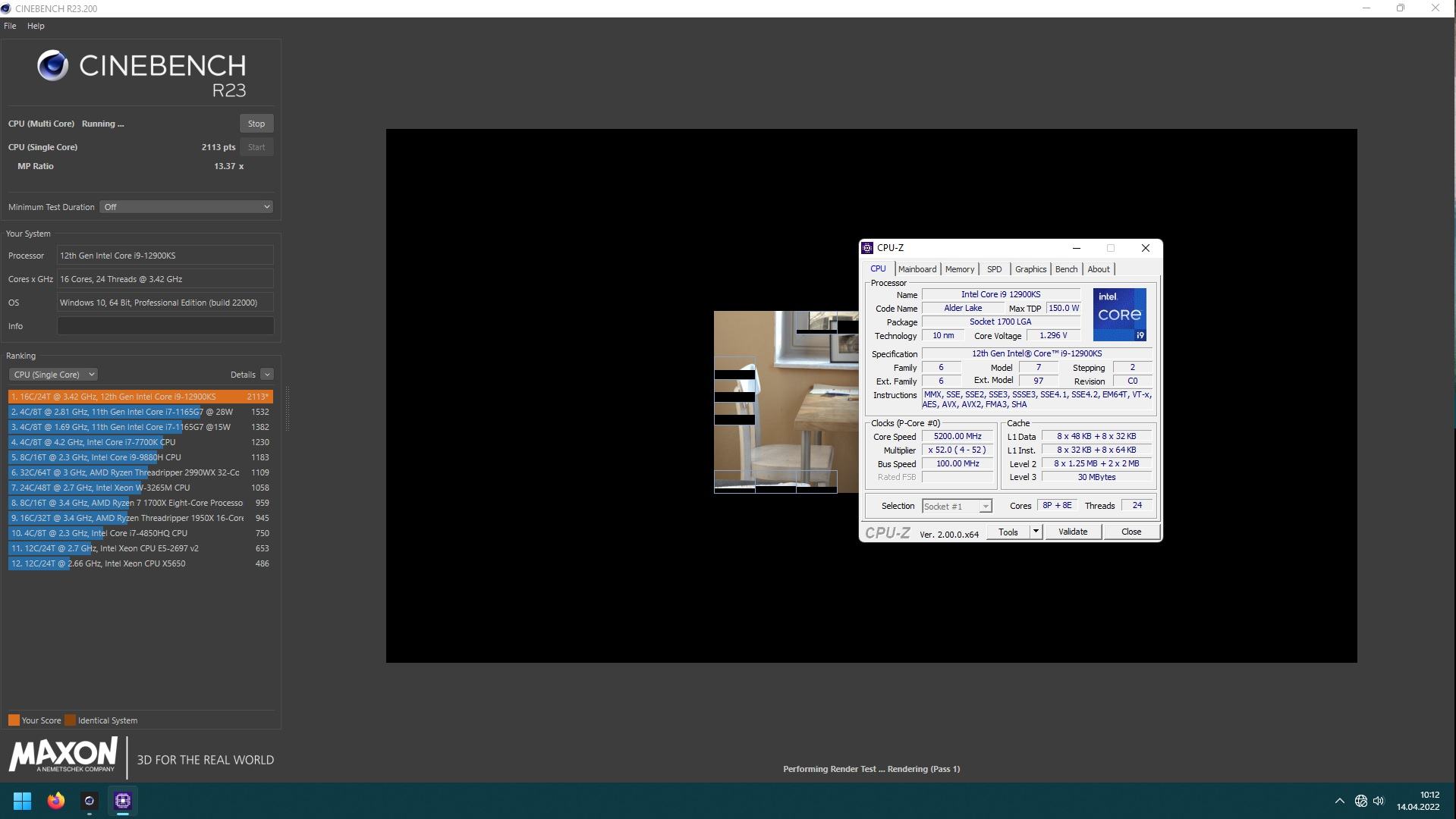Open the Graphics tab in CPU-Z

[x=1030, y=269]
